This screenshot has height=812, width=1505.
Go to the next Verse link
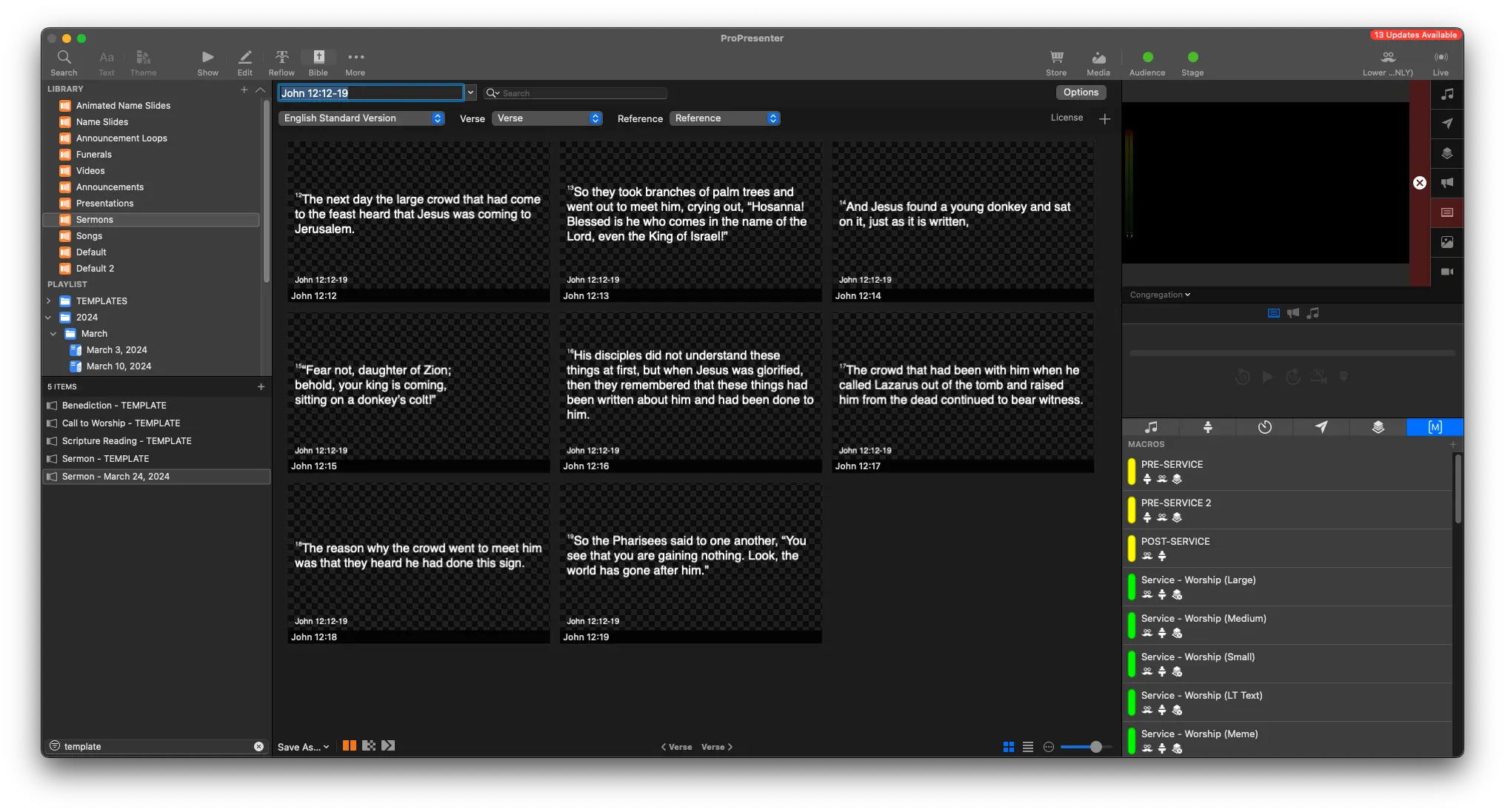[717, 747]
